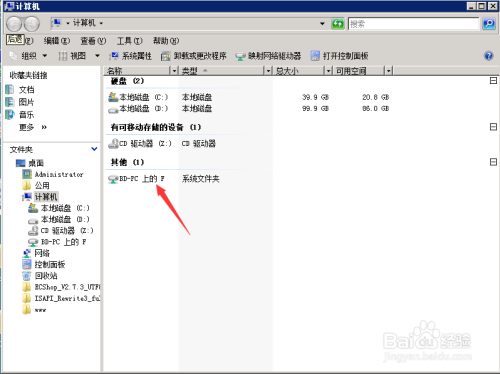Image resolution: width=500 pixels, height=374 pixels.
Task: Select BD-PC 上的 F network drive in list
Action: pyautogui.click(x=136, y=179)
